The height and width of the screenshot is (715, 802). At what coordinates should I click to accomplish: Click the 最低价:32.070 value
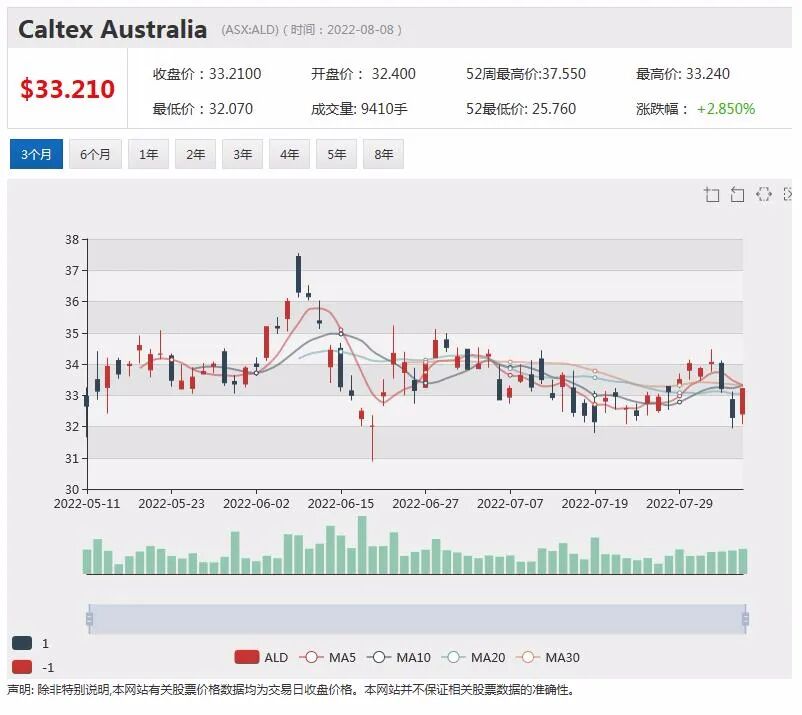pyautogui.click(x=203, y=109)
